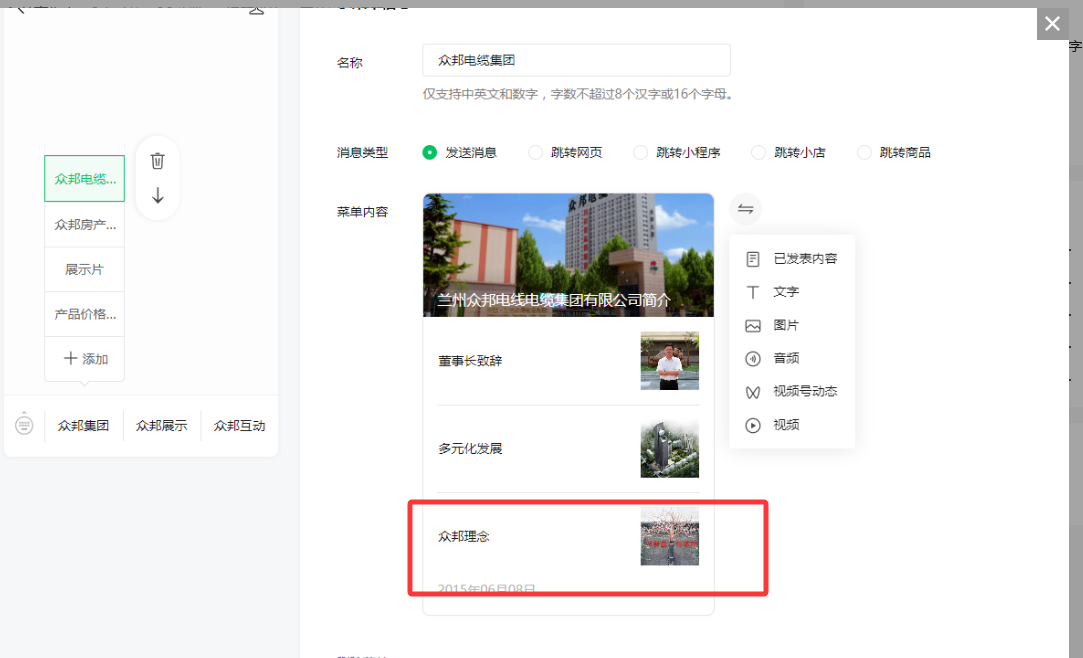Screen dimensions: 1083x658
Task: Click the 众邦理念 tree thumbnail
Action: (x=669, y=536)
